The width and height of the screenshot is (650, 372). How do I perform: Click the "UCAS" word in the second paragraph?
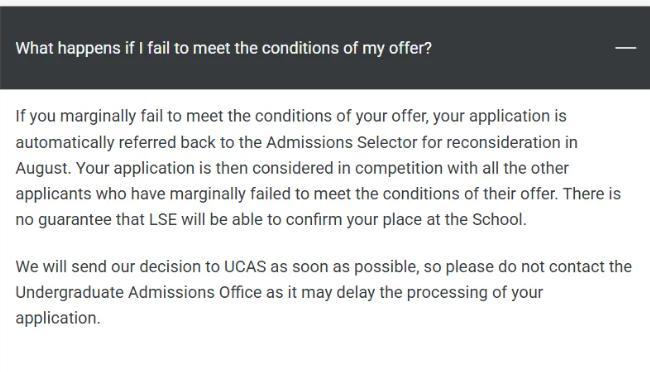pyautogui.click(x=245, y=267)
